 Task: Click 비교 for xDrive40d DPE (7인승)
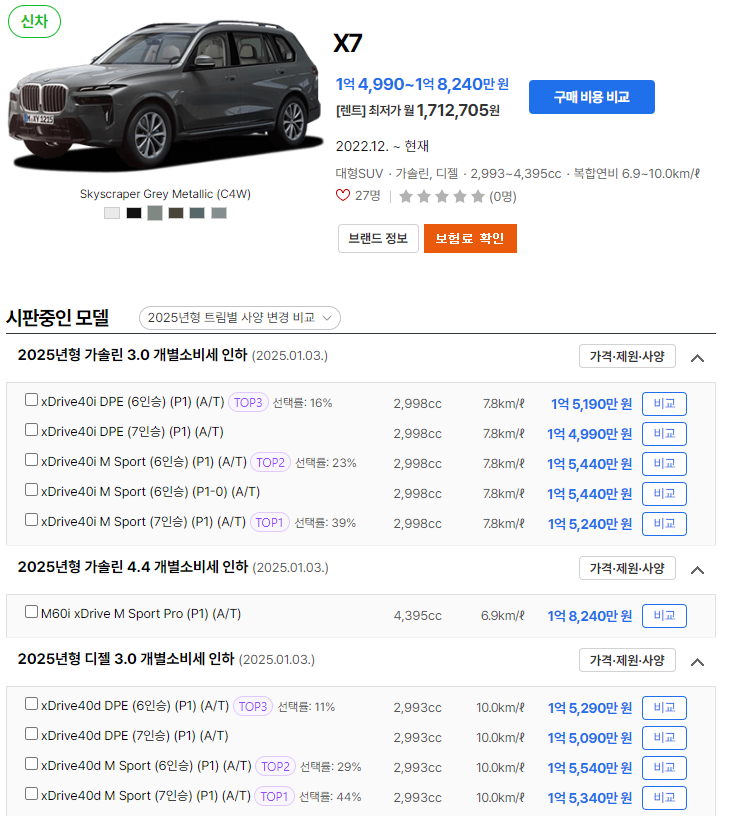pyautogui.click(x=664, y=738)
